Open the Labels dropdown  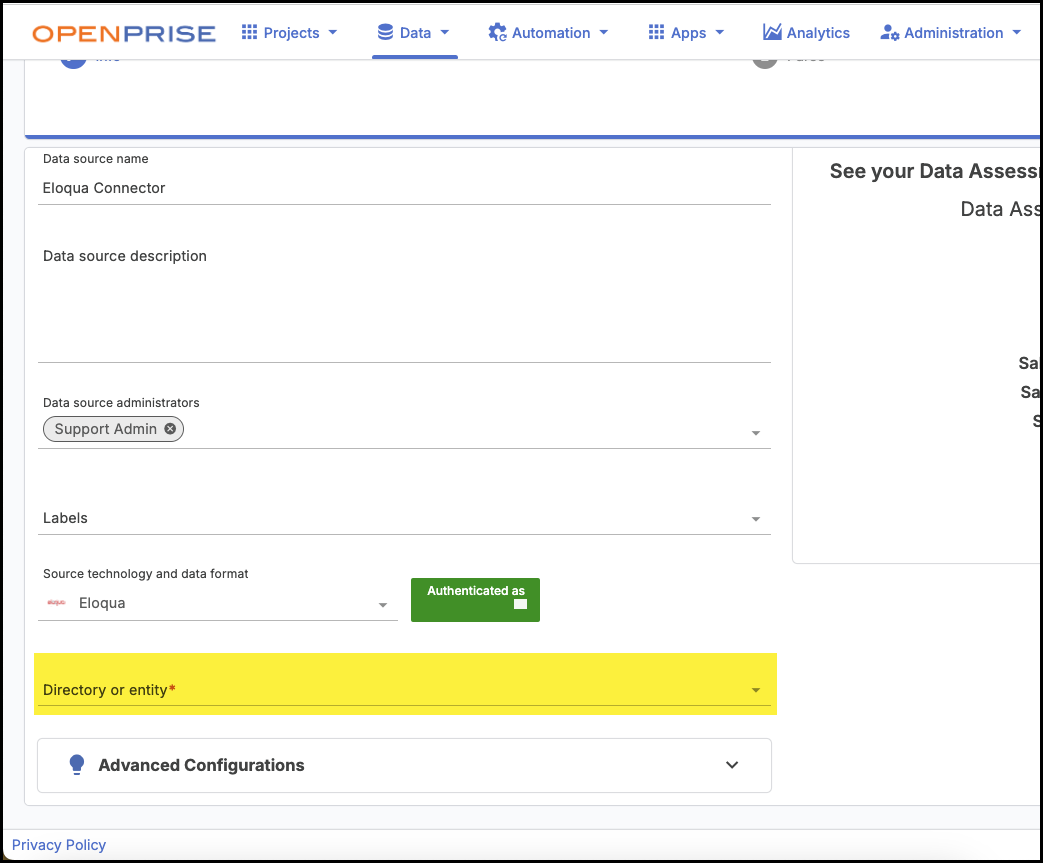404,518
